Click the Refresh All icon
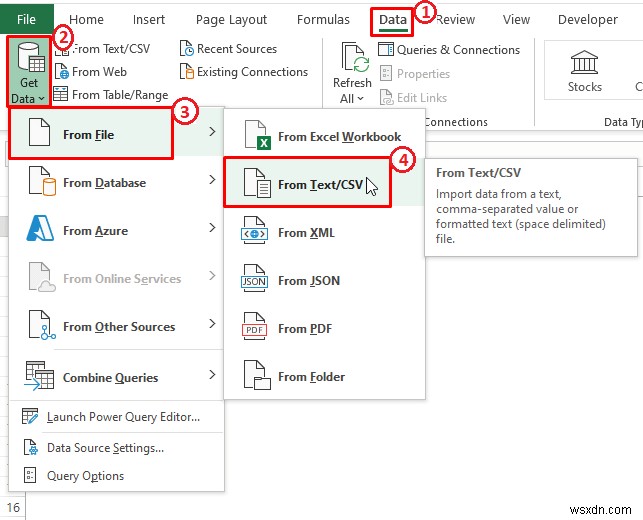 click(x=354, y=58)
